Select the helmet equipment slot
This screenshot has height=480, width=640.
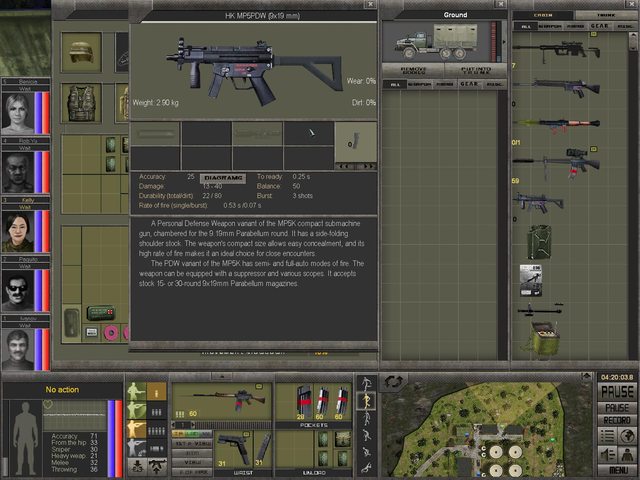pos(81,52)
